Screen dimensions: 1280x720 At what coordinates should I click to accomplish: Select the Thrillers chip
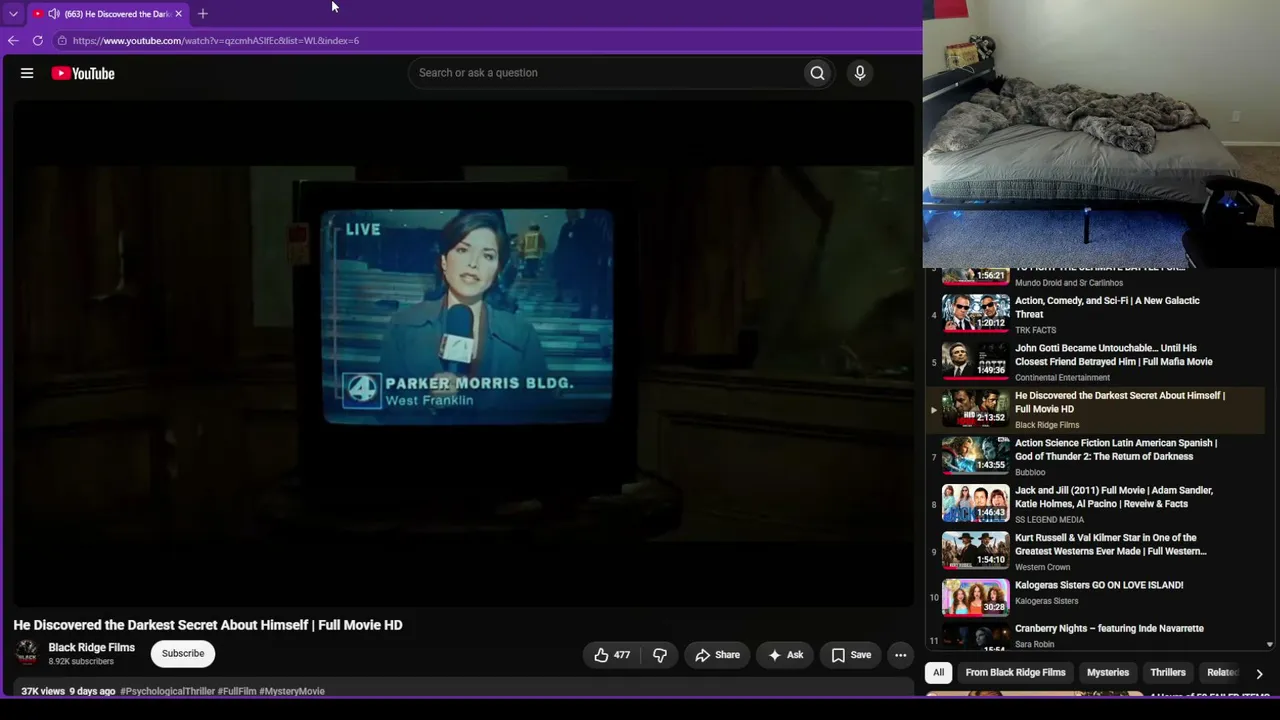1168,673
